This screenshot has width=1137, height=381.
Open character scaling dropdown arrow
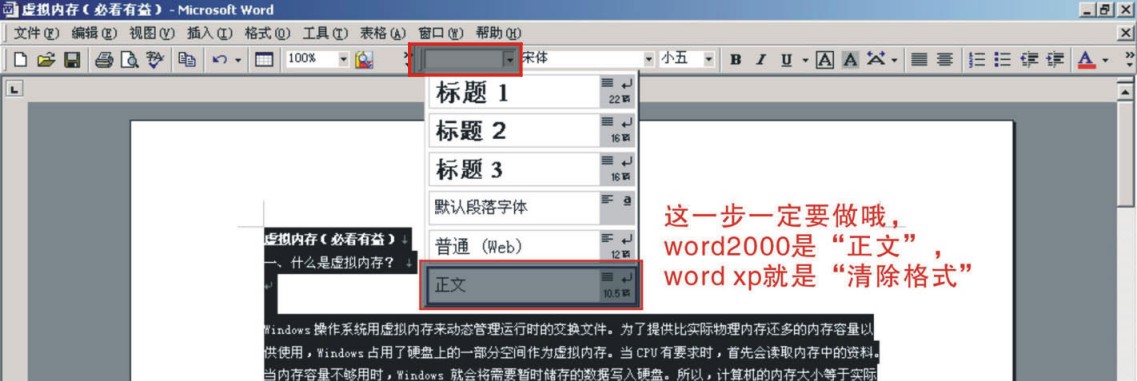coord(895,60)
